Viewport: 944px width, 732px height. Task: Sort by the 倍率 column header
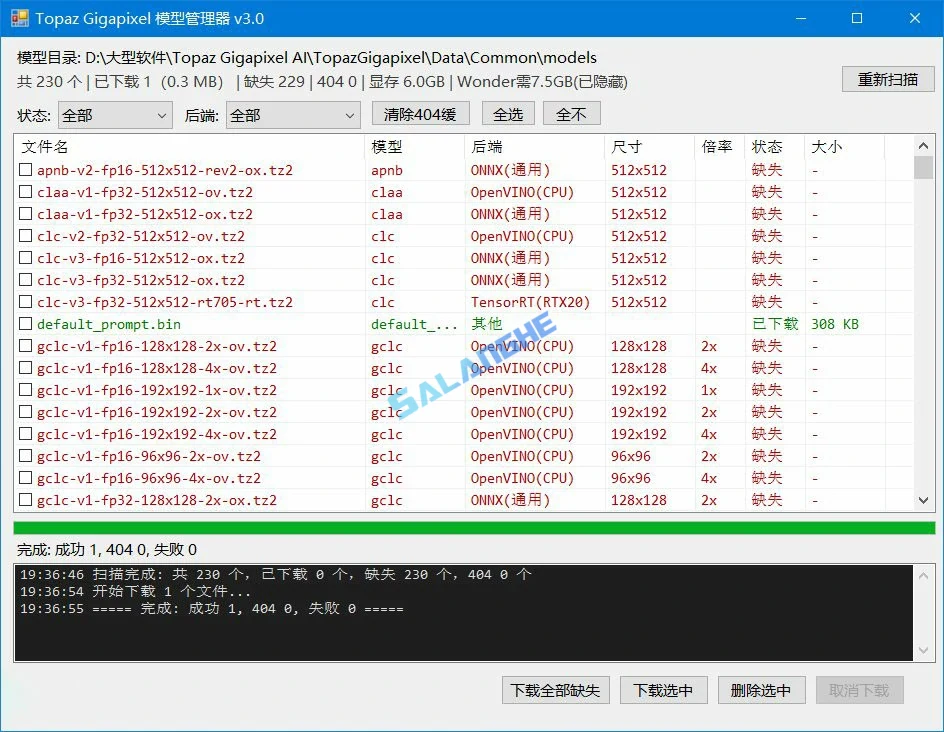719,146
